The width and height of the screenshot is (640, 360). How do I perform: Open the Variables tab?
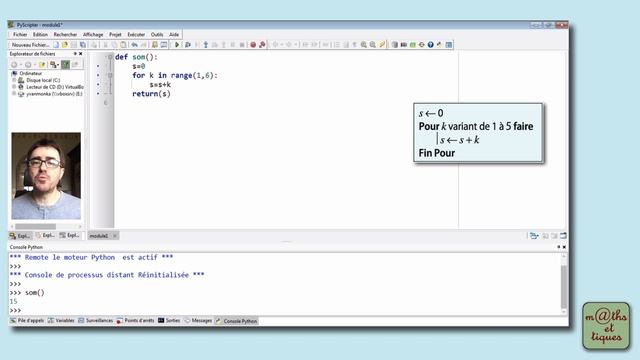pos(61,321)
